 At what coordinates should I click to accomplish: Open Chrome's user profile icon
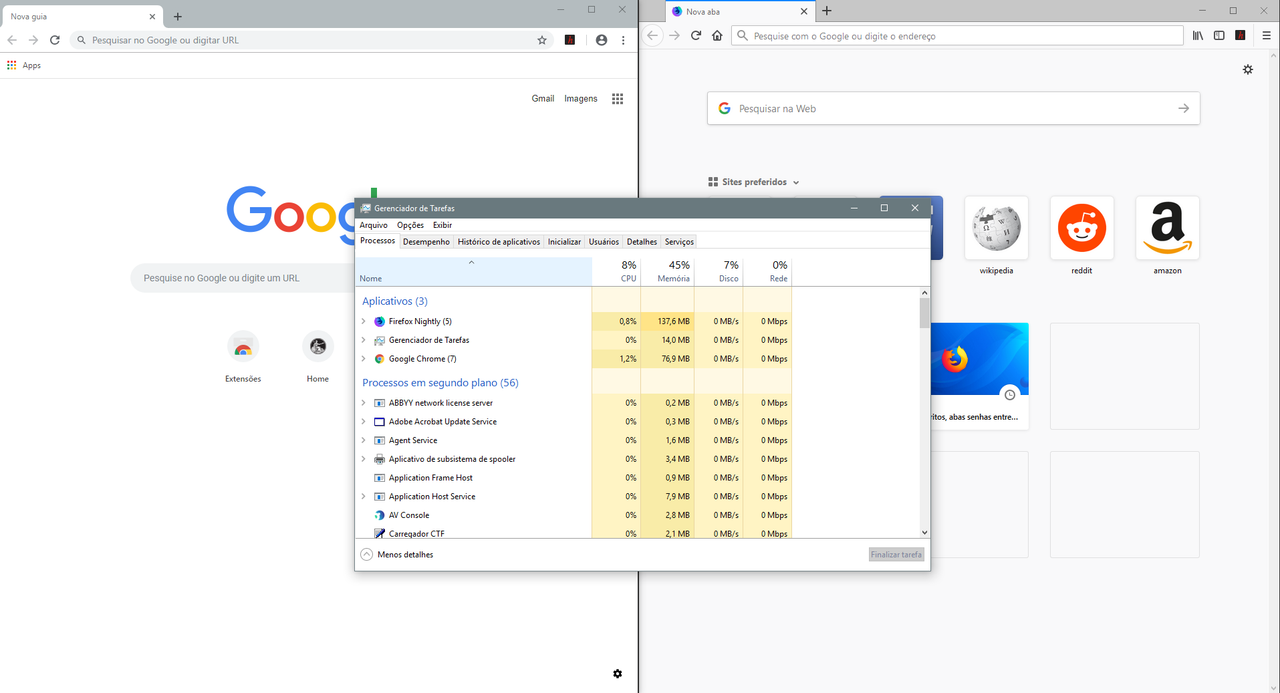coord(601,40)
